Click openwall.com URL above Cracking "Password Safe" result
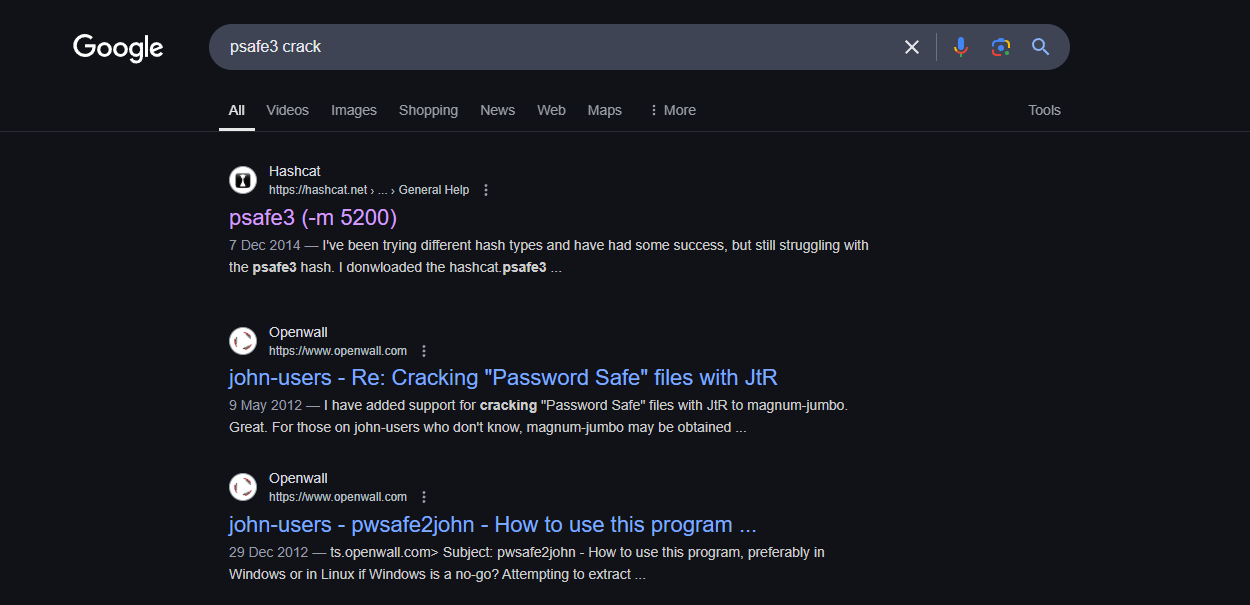The width and height of the screenshot is (1250, 605). [x=338, y=351]
